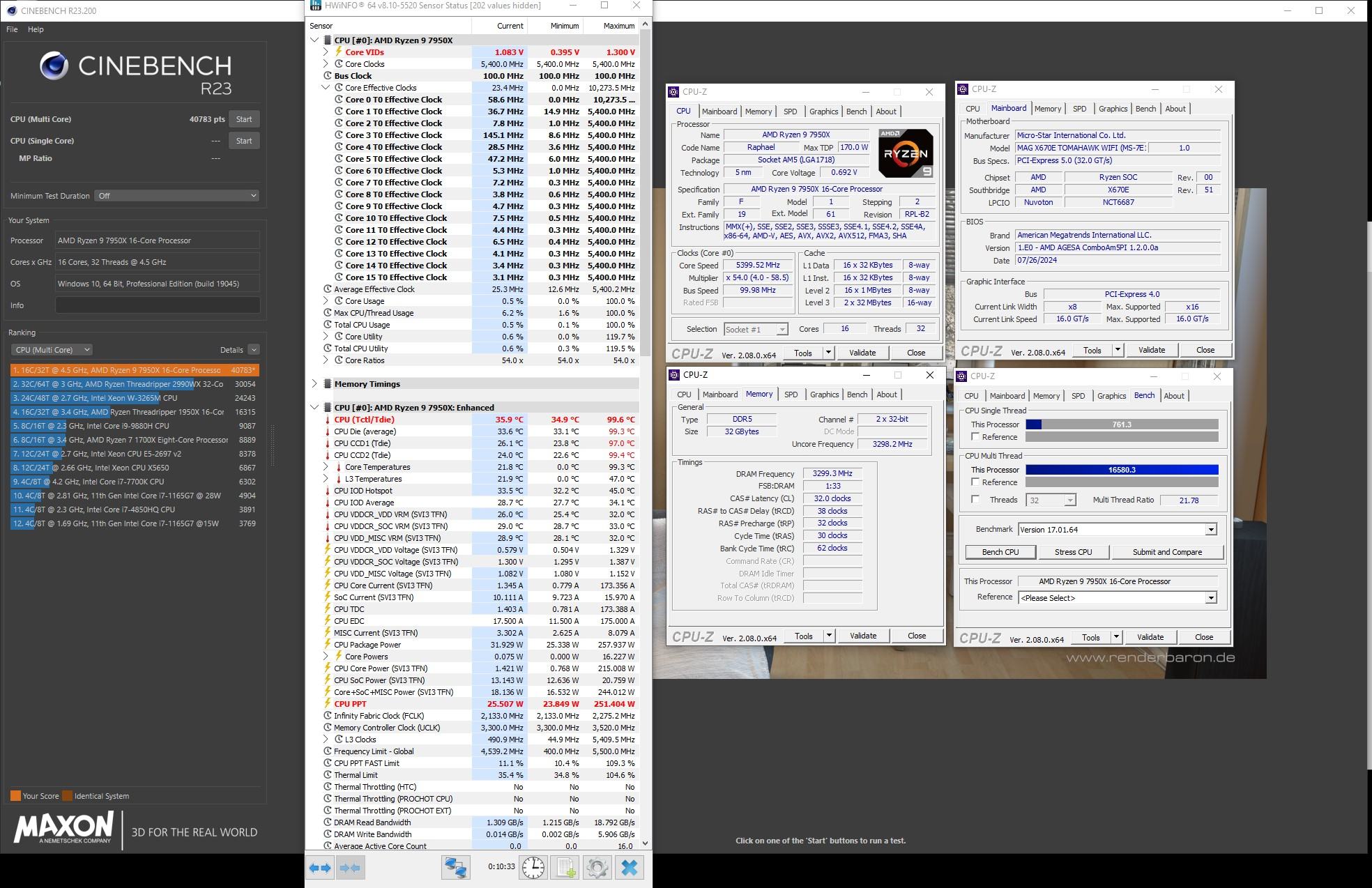Open HWiNFO network/remote monitoring icon

pyautogui.click(x=456, y=868)
